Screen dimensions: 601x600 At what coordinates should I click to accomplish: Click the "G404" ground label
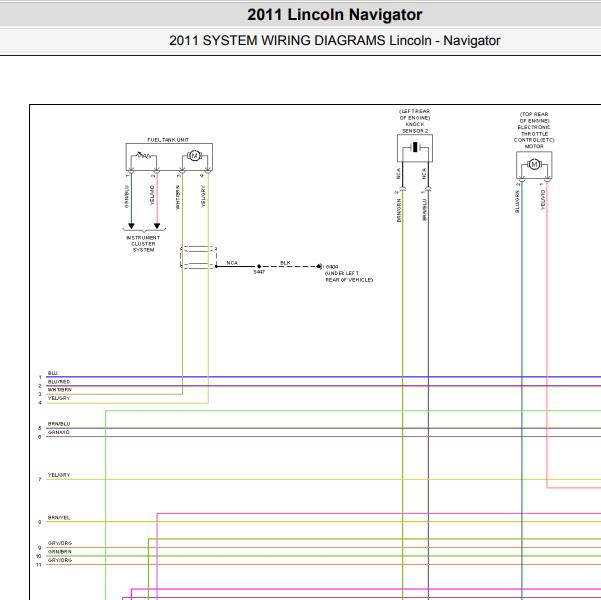pyautogui.click(x=332, y=267)
